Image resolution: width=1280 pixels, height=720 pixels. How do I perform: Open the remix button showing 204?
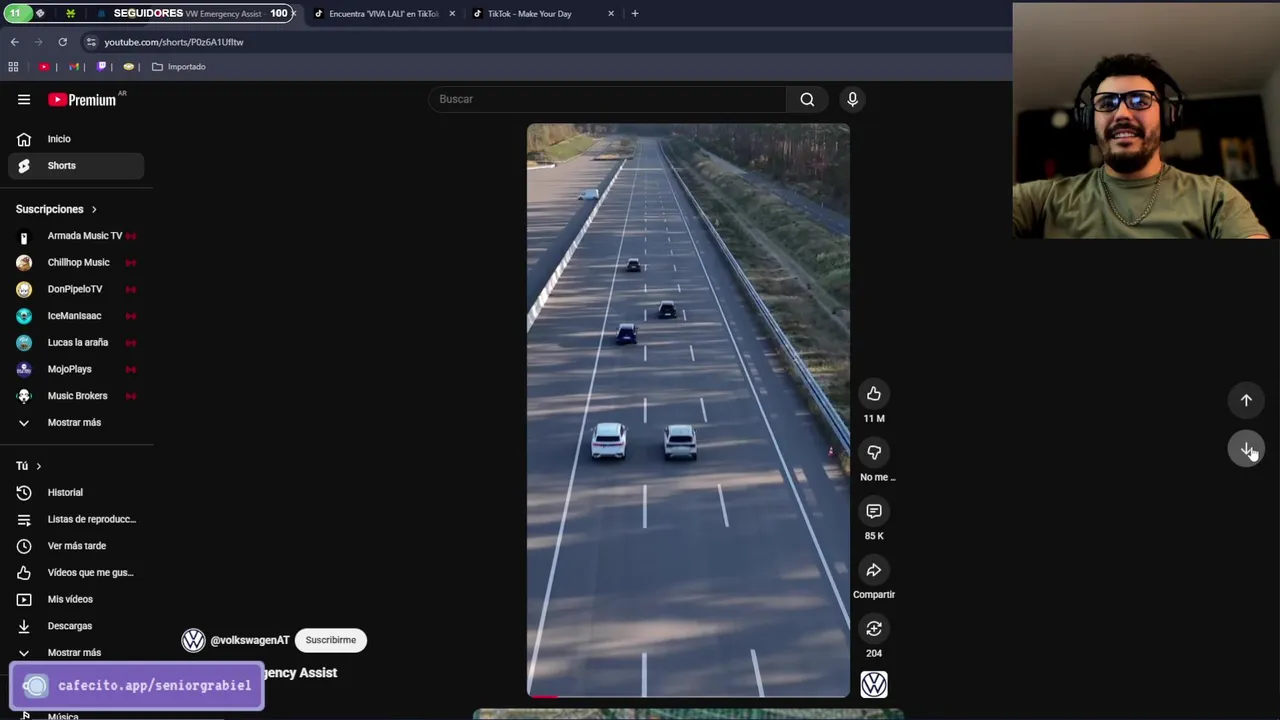[874, 629]
